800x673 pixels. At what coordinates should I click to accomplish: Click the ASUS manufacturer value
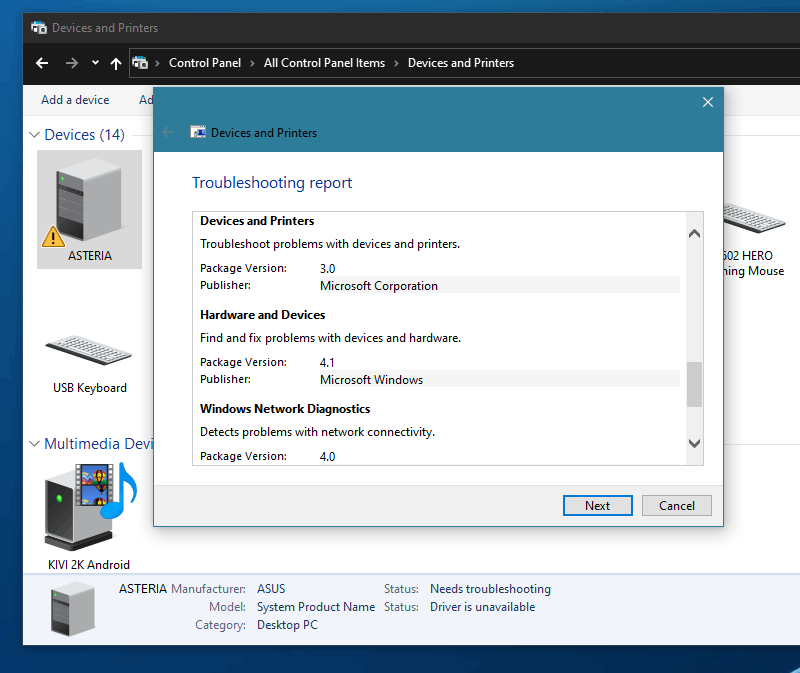(x=271, y=589)
